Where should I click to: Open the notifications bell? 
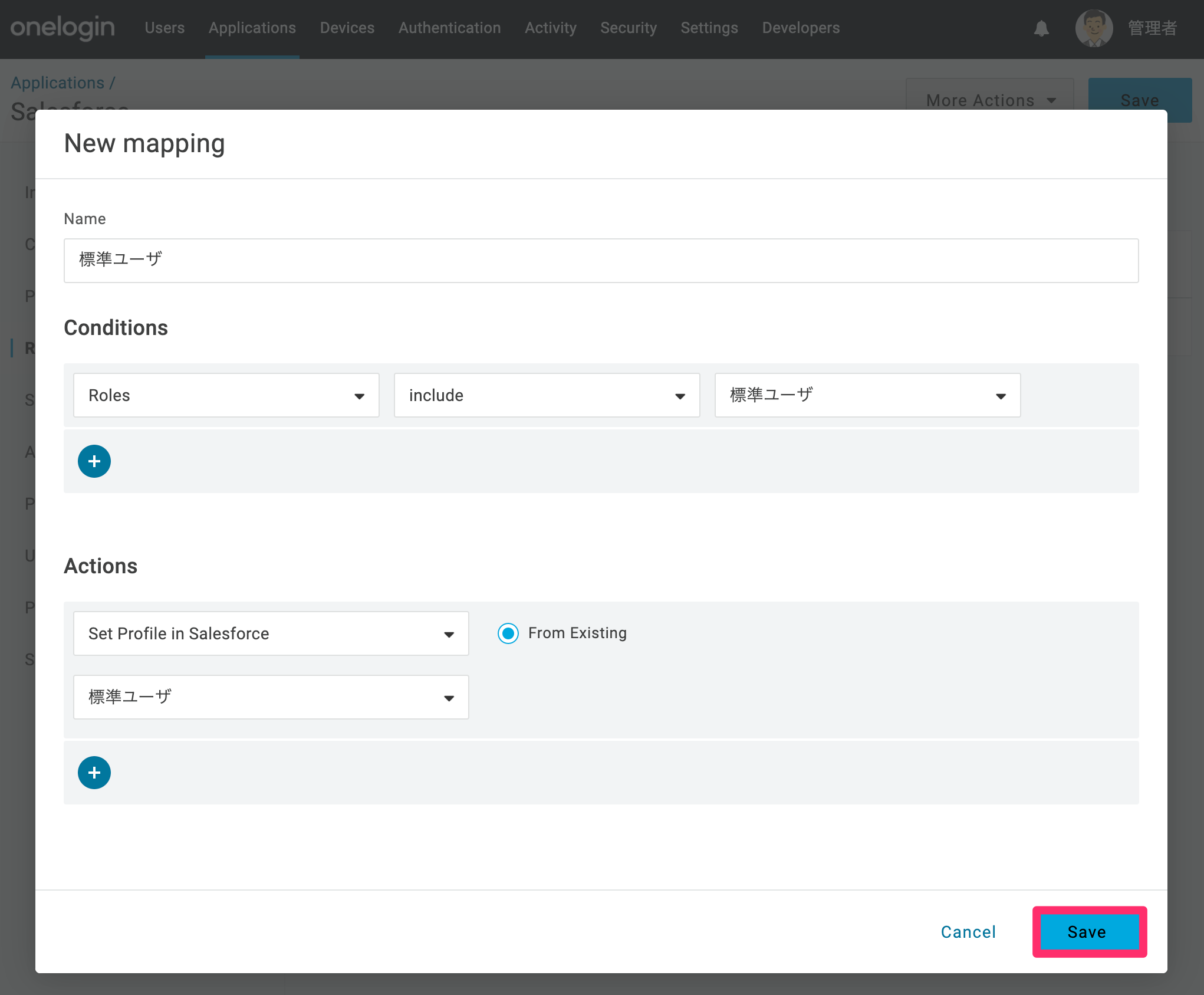[x=1041, y=28]
